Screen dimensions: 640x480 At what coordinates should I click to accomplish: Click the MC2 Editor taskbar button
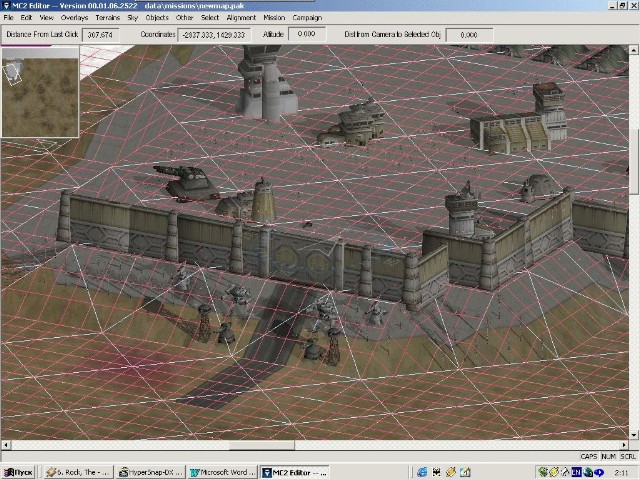(295, 472)
